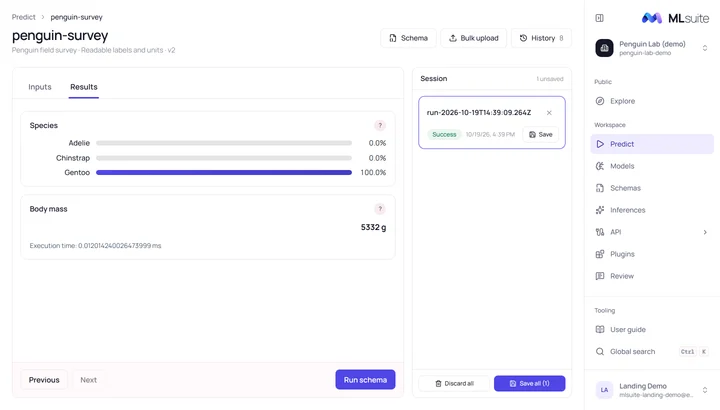Click the Predict breadcrumb link

tap(23, 17)
